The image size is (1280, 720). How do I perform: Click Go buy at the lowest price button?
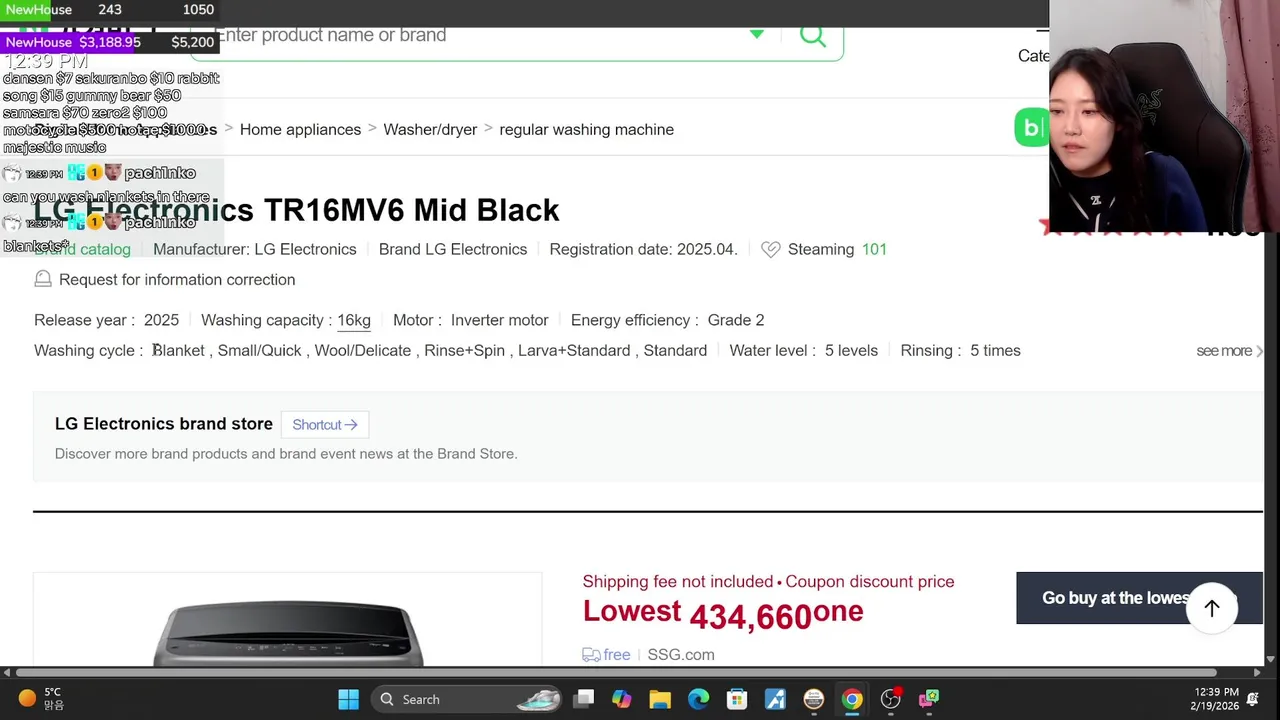tap(1139, 598)
